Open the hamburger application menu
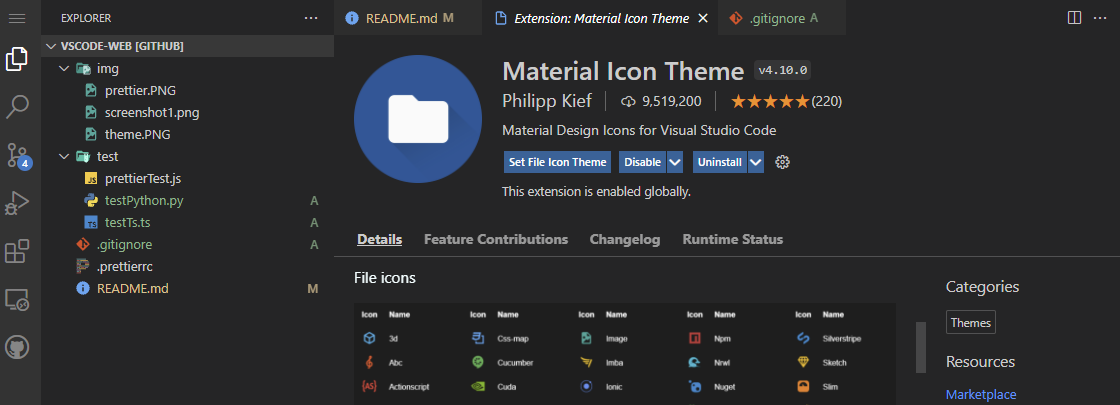This screenshot has height=405, width=1120. coord(16,18)
